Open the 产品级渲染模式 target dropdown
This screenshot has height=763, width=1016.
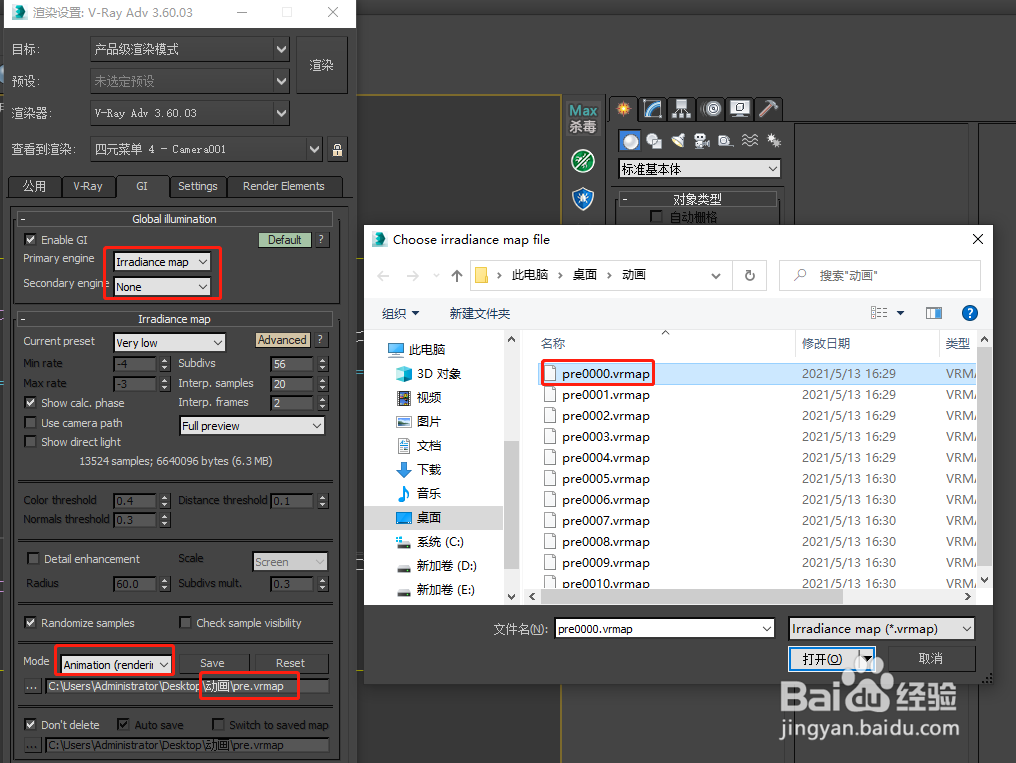(190, 49)
